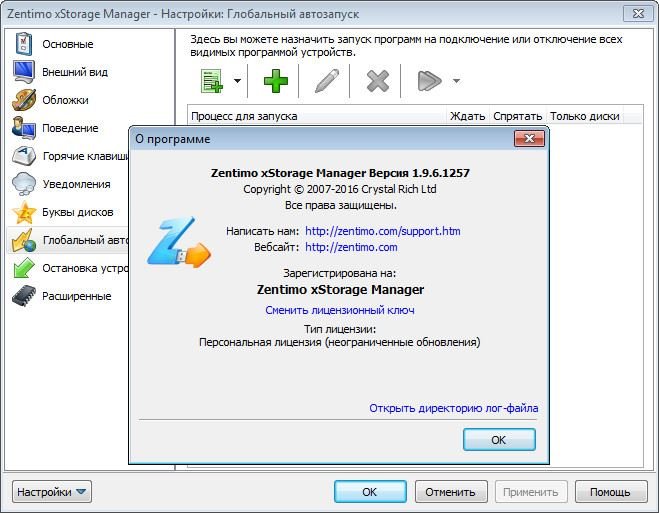Click the add-from-template list icon
This screenshot has height=513, width=659.
tap(212, 81)
